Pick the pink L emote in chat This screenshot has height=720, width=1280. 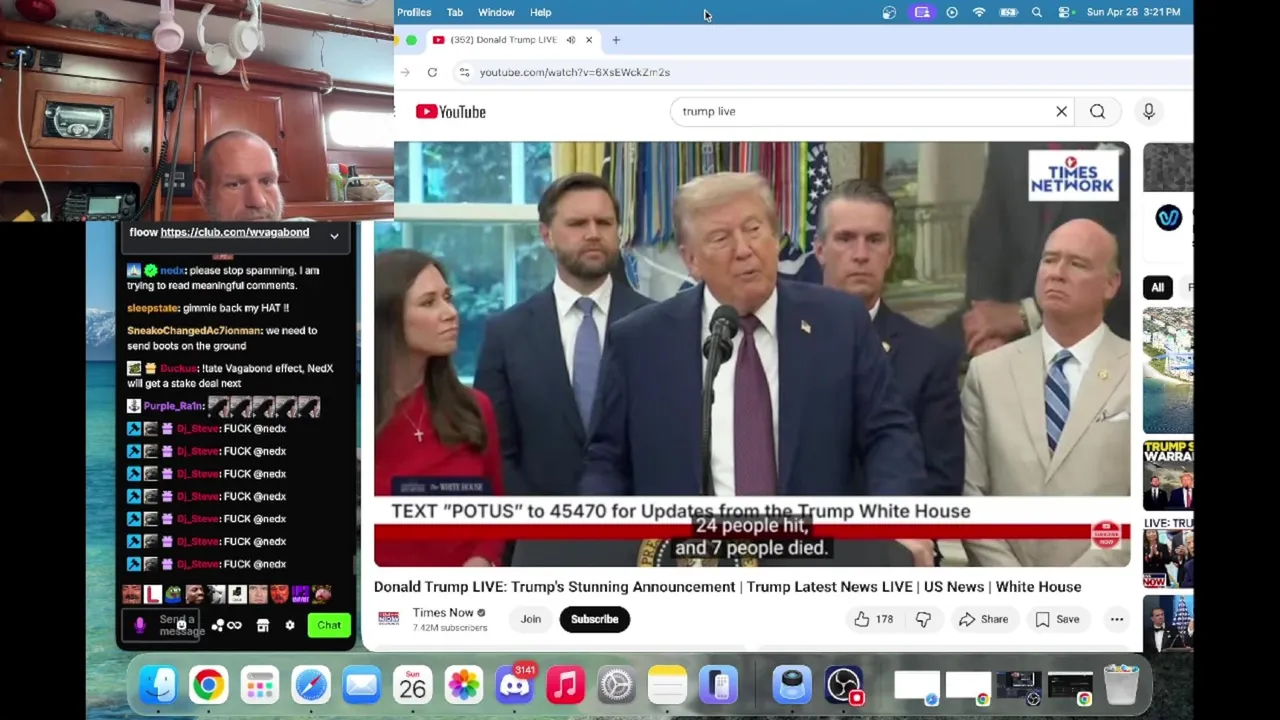coord(153,595)
